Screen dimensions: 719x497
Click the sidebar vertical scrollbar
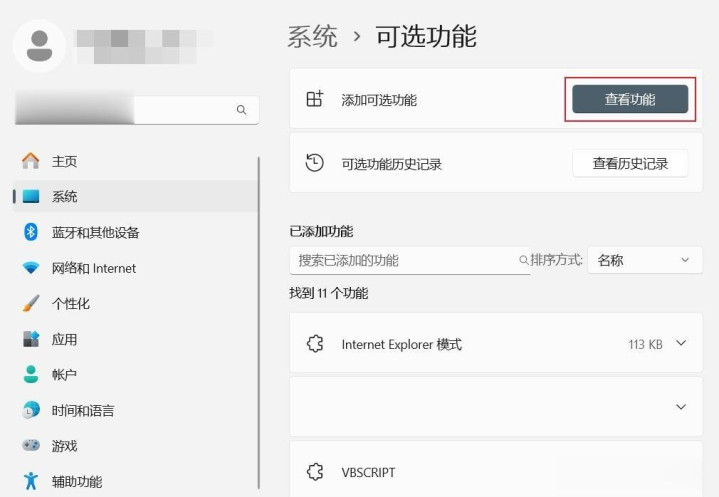coord(259,323)
